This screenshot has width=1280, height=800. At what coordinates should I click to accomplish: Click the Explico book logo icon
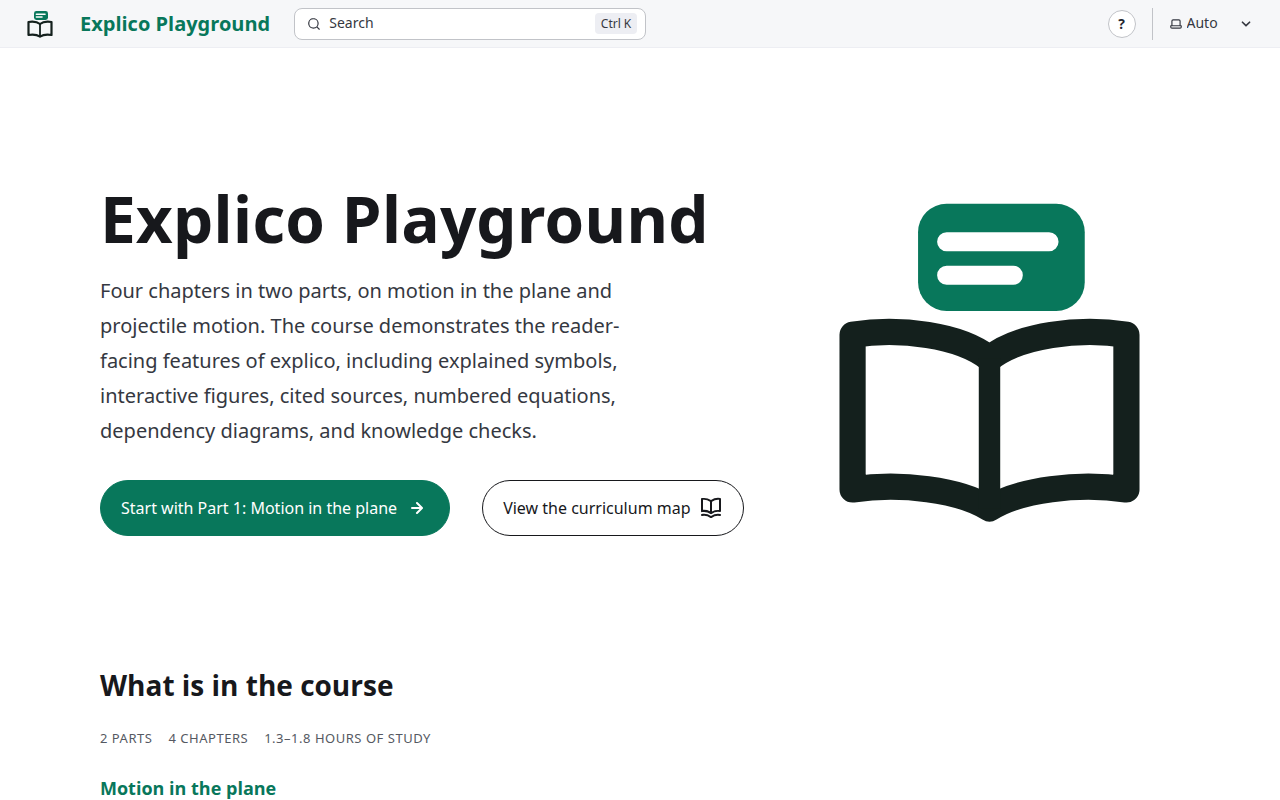[40, 24]
